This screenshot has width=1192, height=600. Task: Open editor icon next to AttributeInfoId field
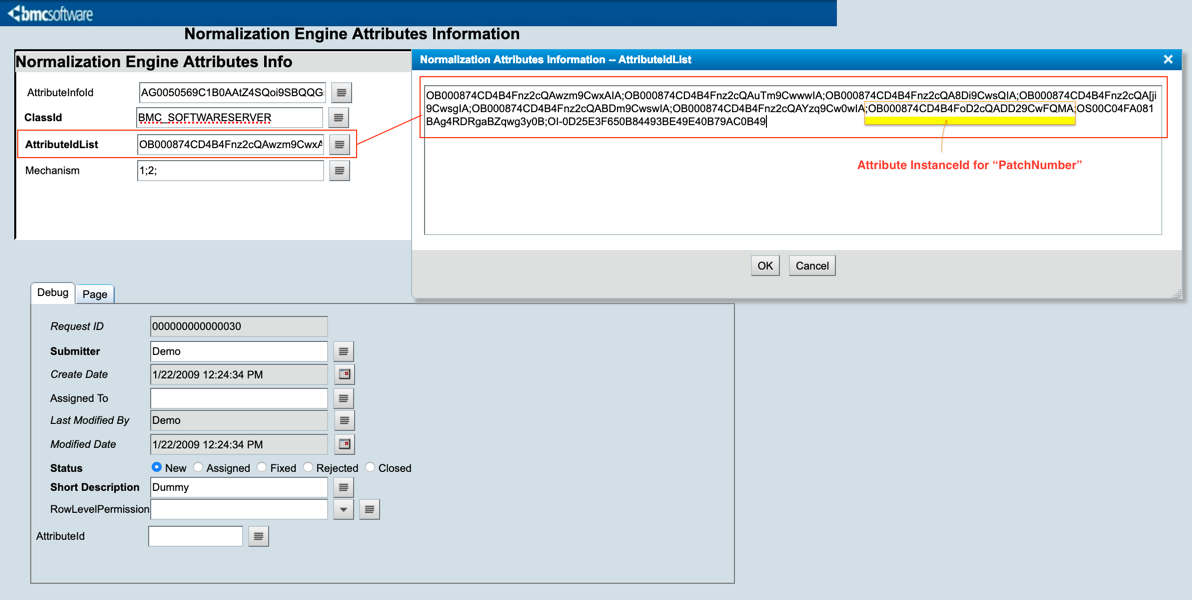(341, 93)
